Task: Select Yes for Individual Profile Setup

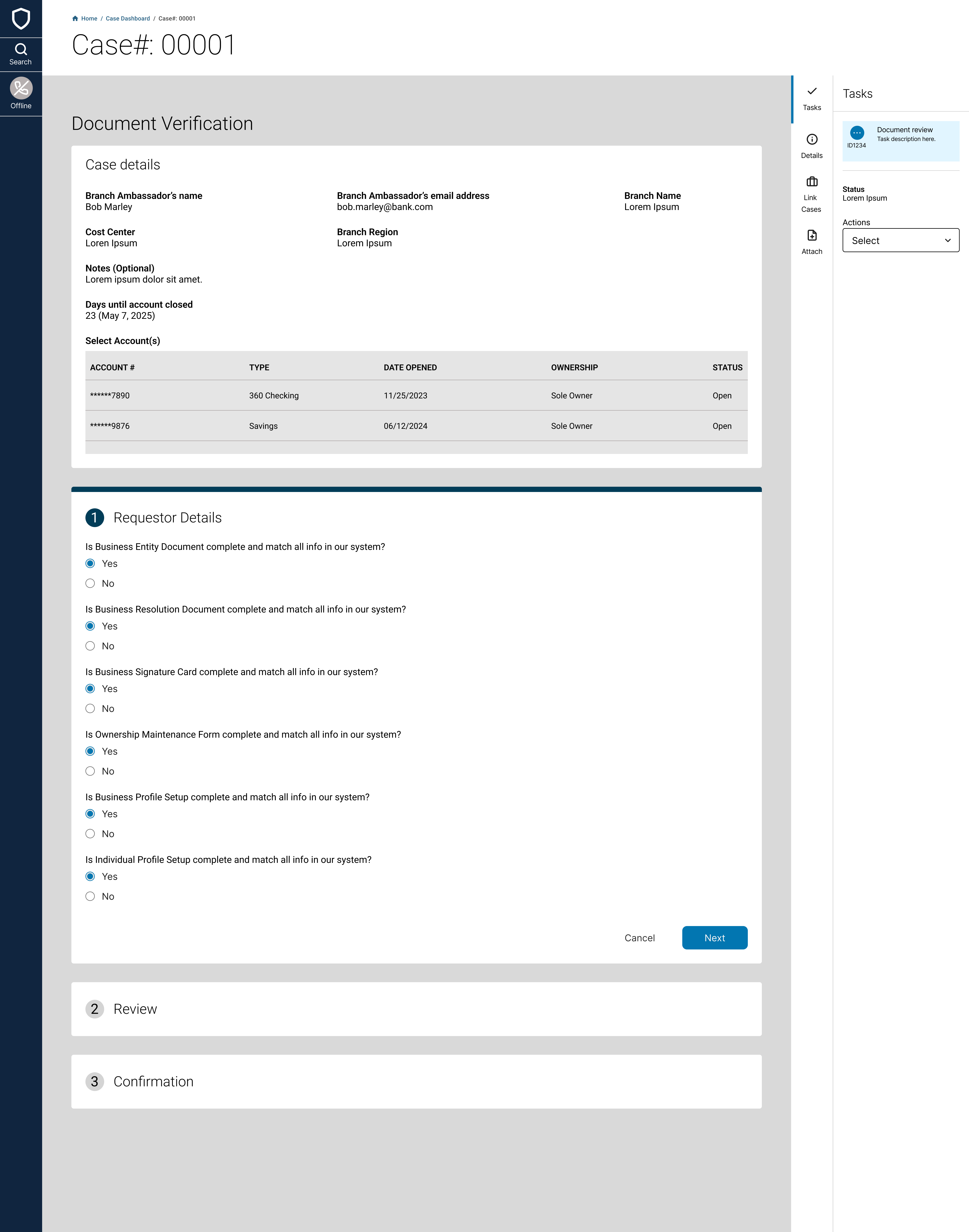Action: click(x=90, y=876)
